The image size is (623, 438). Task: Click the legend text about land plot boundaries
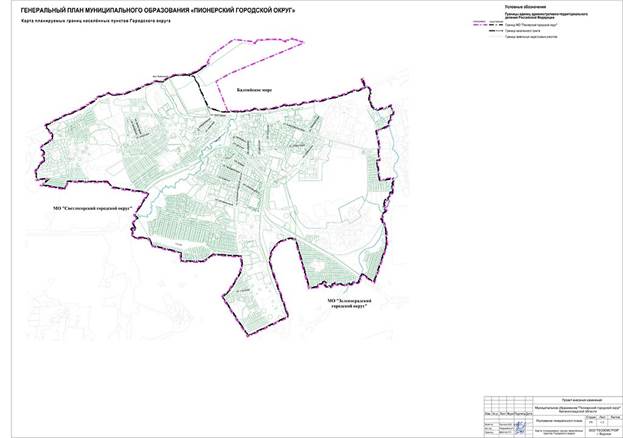coord(531,37)
